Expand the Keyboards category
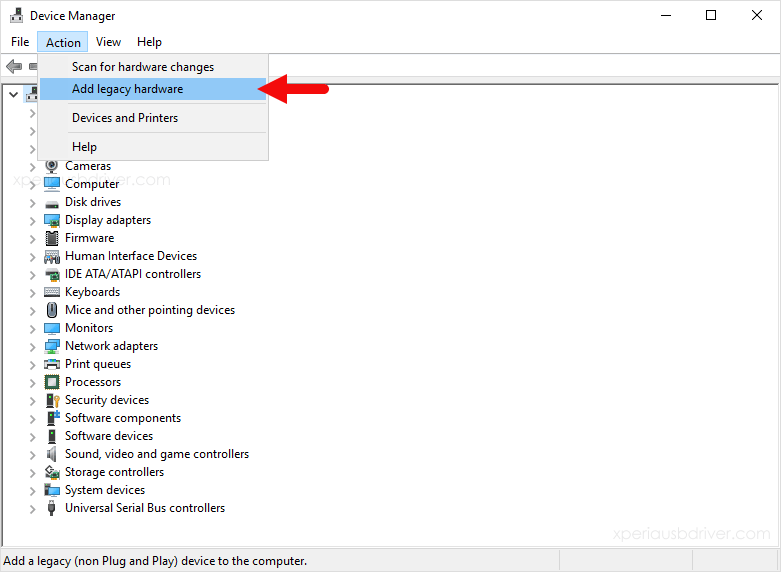Screen dimensions: 781x572 32,292
